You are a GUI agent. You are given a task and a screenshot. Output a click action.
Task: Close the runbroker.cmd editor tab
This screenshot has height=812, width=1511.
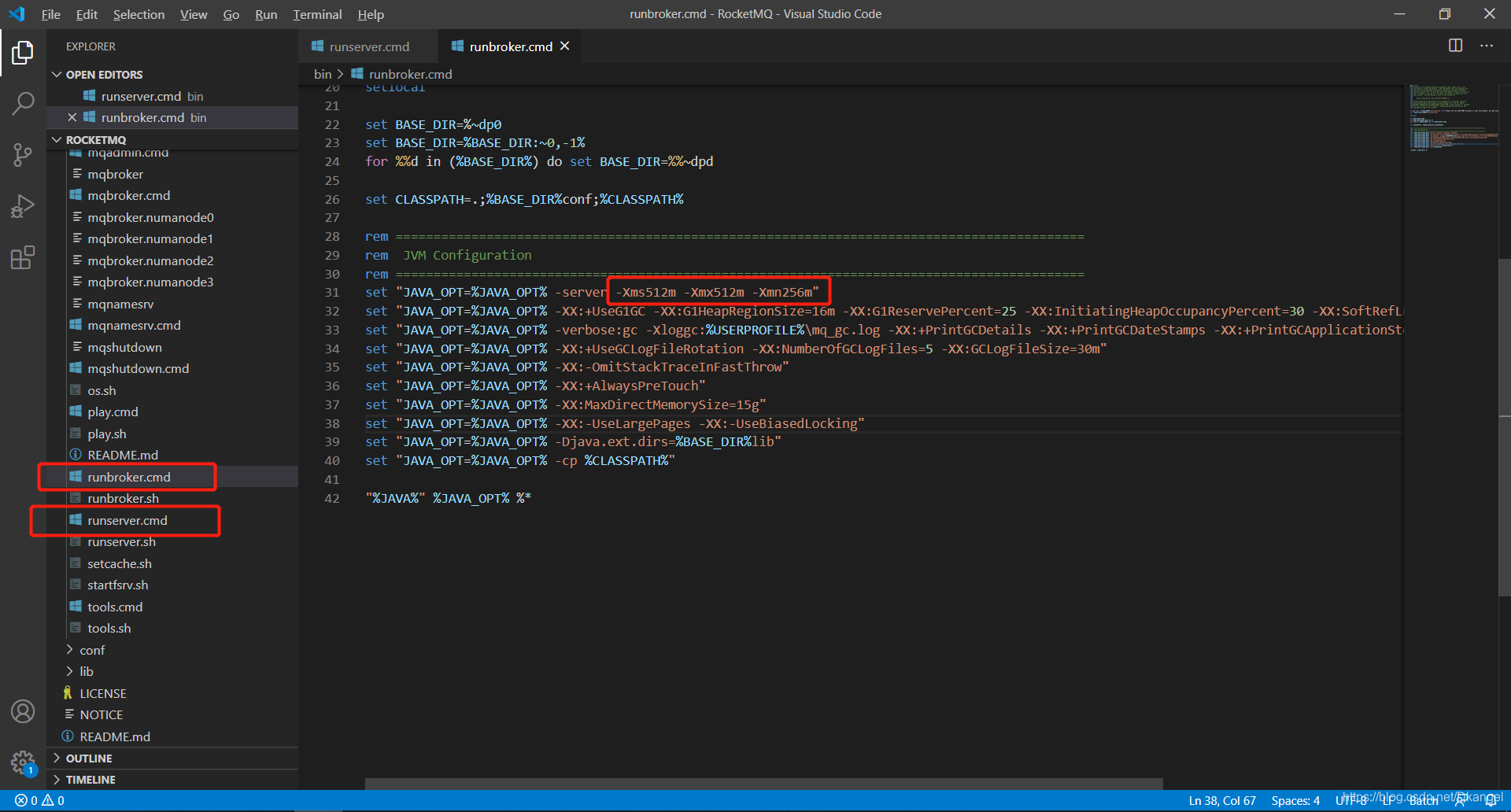tap(565, 46)
